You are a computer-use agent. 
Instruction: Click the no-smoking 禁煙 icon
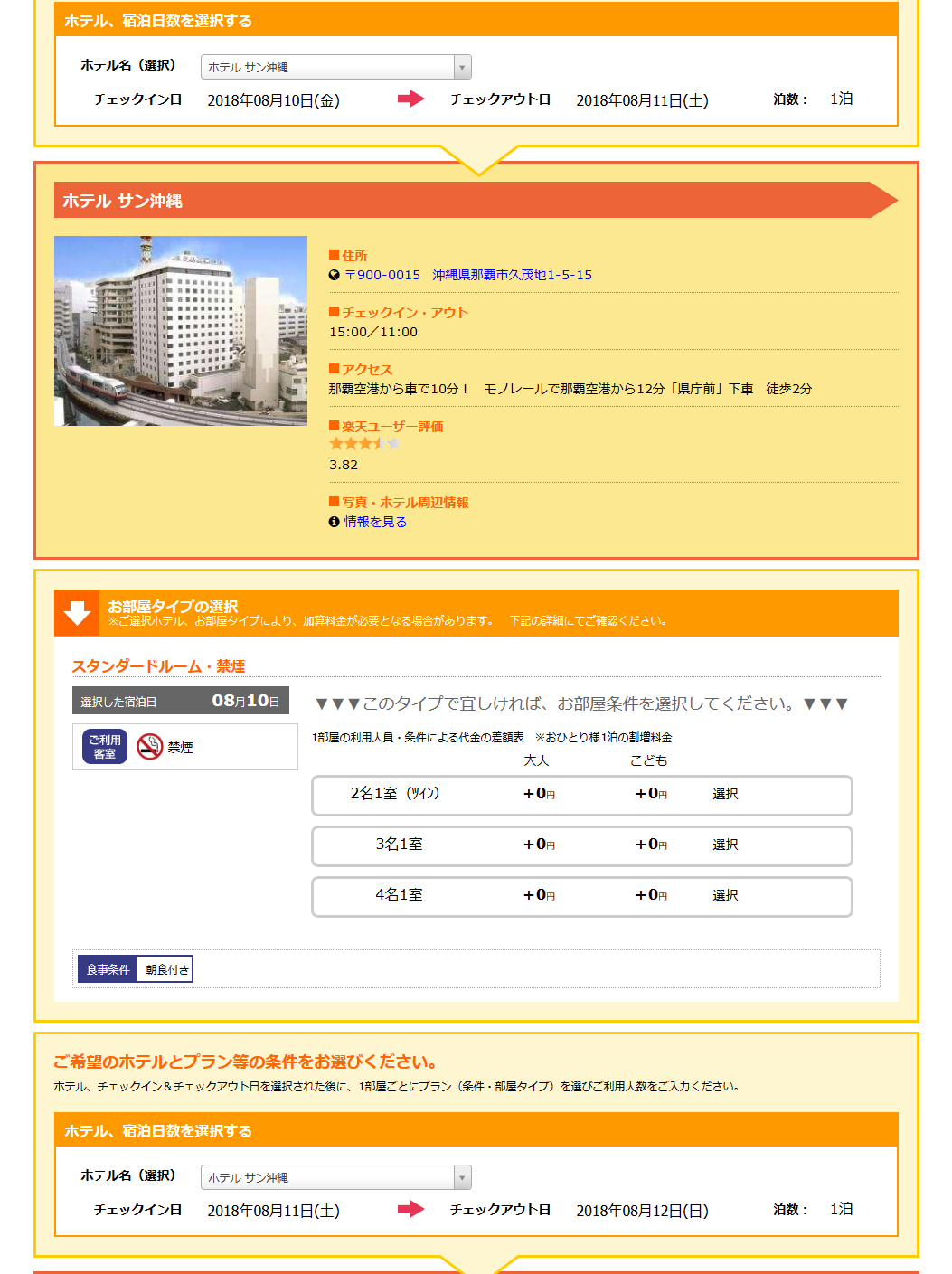click(150, 747)
